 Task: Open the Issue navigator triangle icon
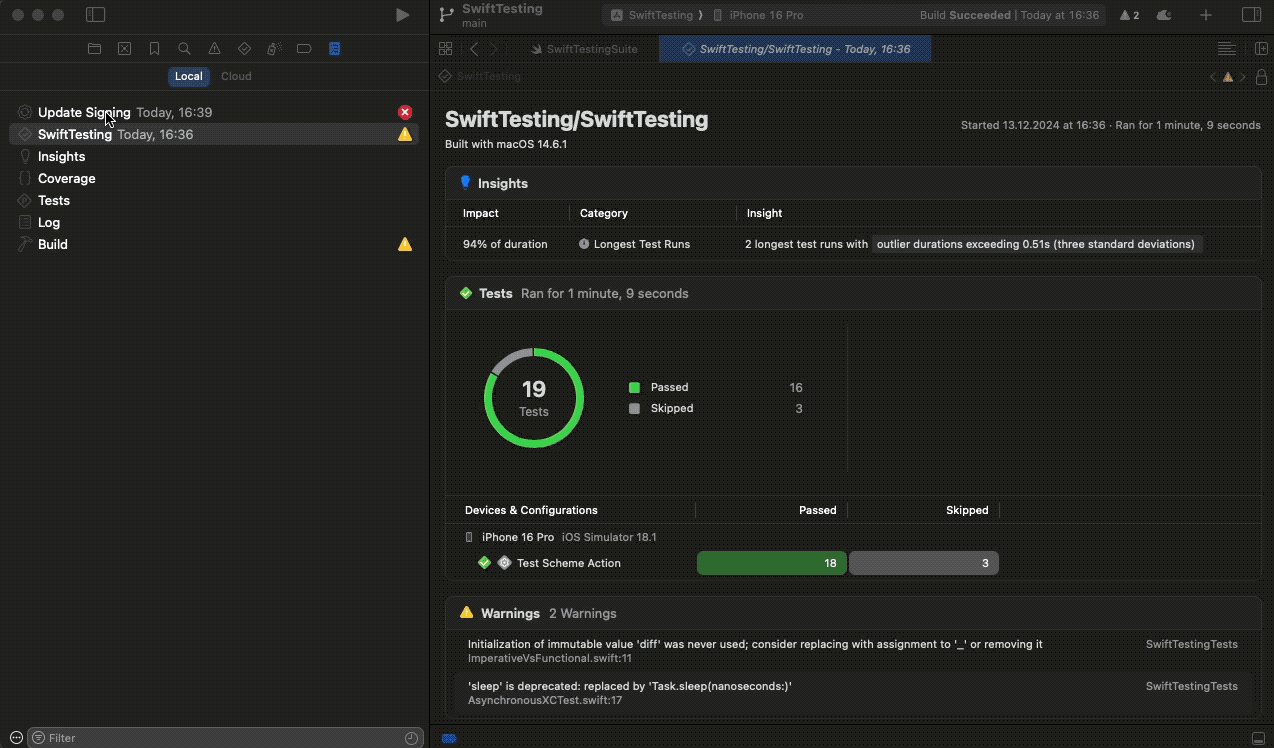click(214, 48)
